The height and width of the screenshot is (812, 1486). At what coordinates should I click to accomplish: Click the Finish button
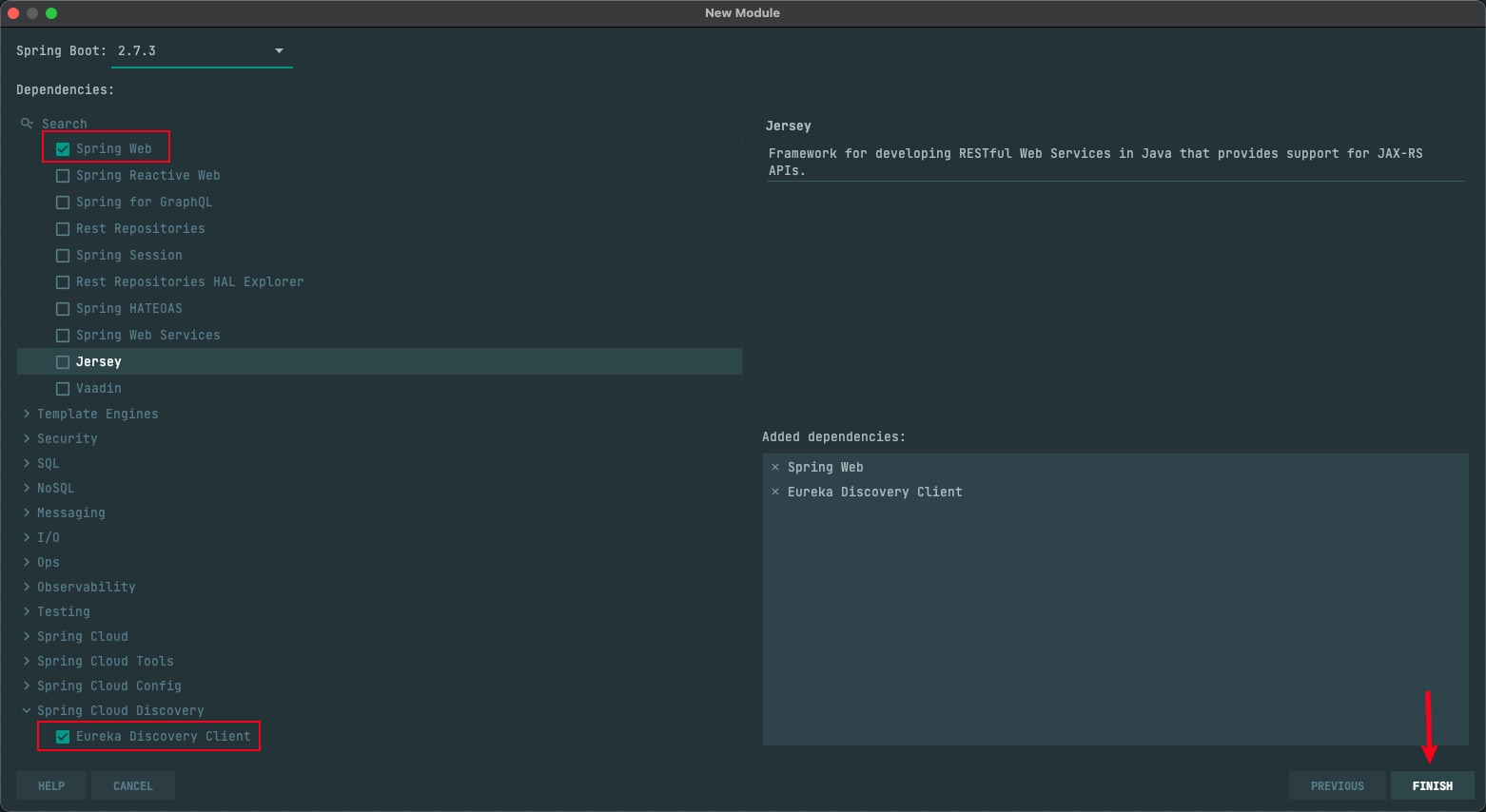pos(1432,786)
